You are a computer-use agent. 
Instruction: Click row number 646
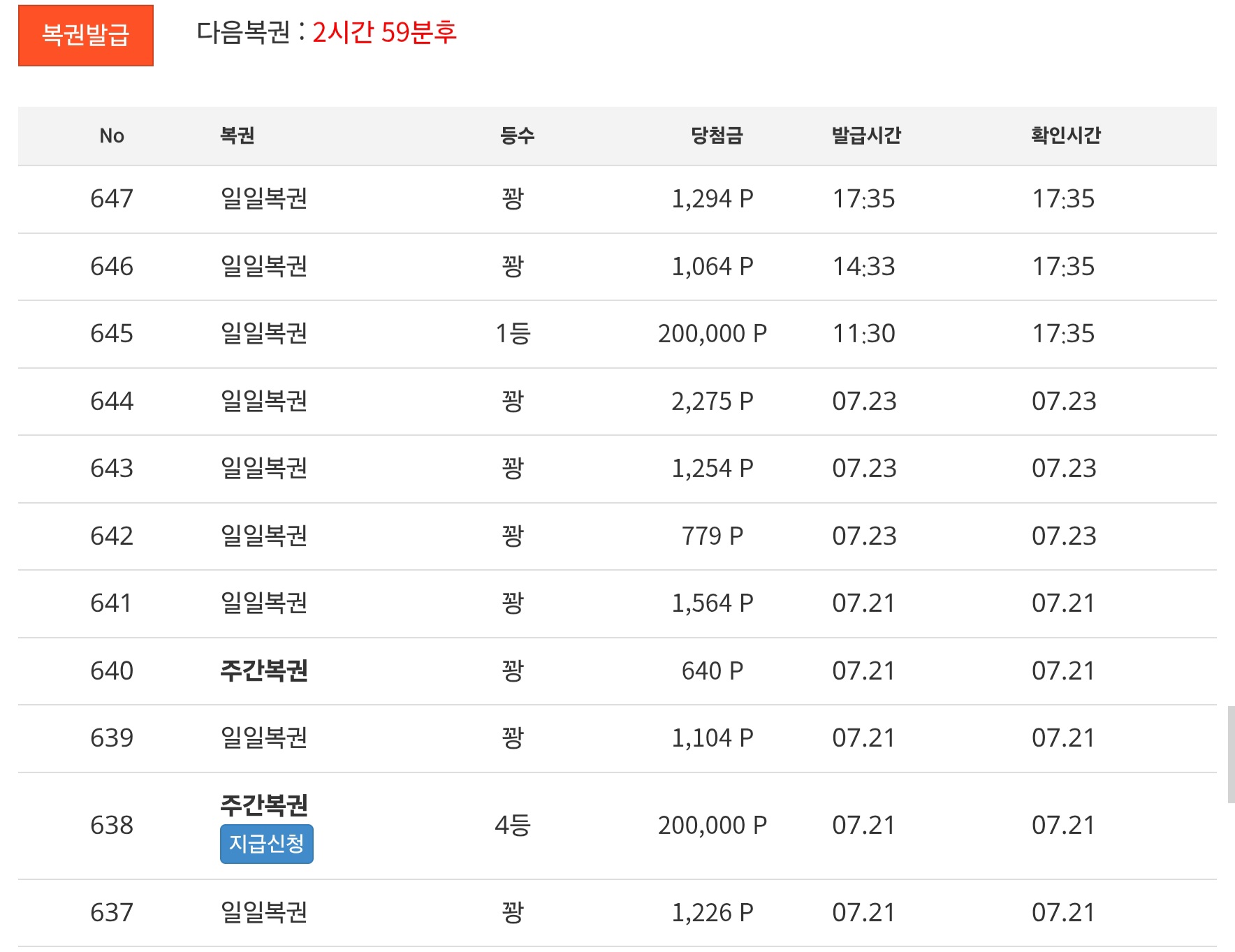[112, 267]
